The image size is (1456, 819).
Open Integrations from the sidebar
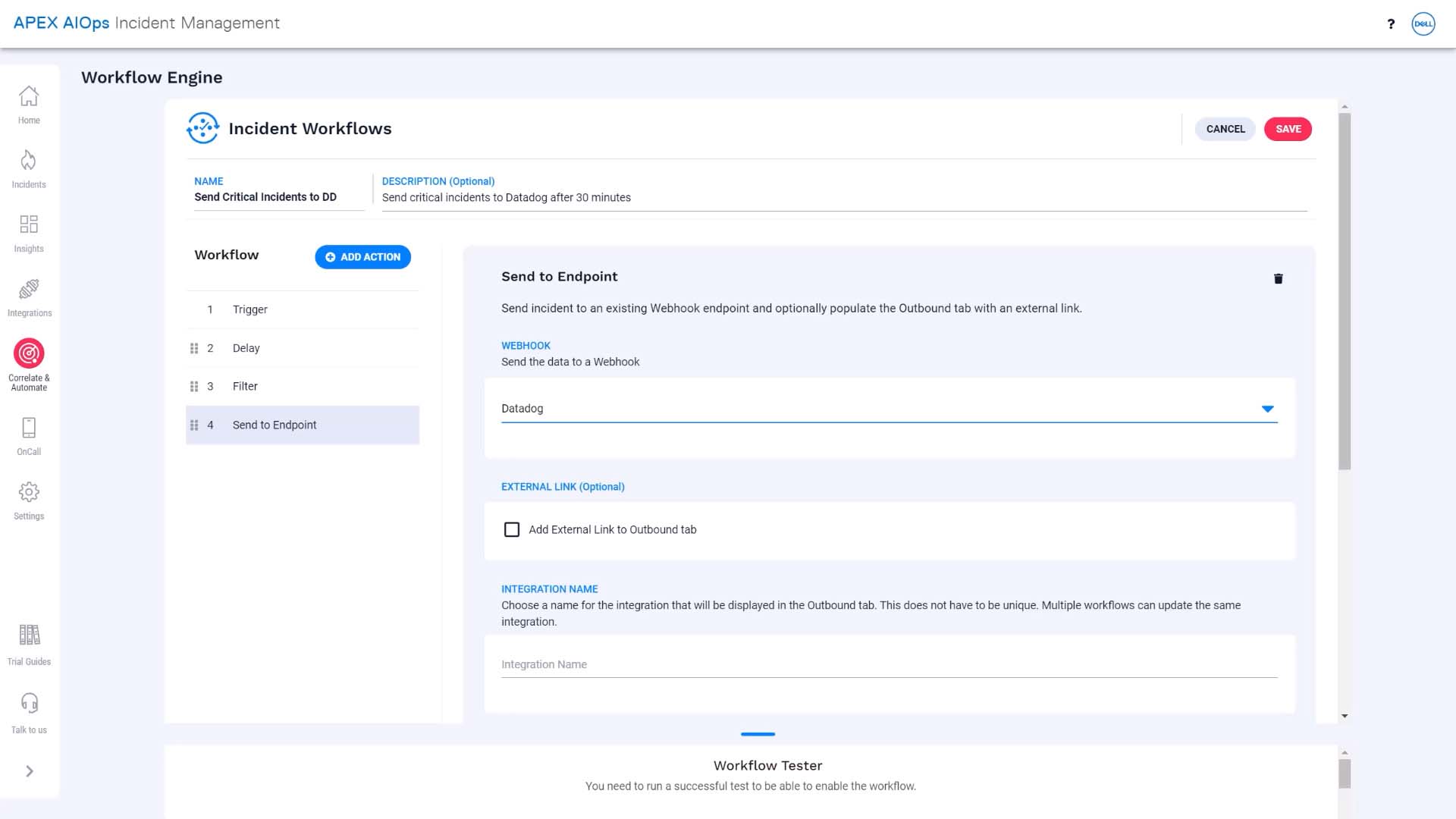[x=29, y=289]
